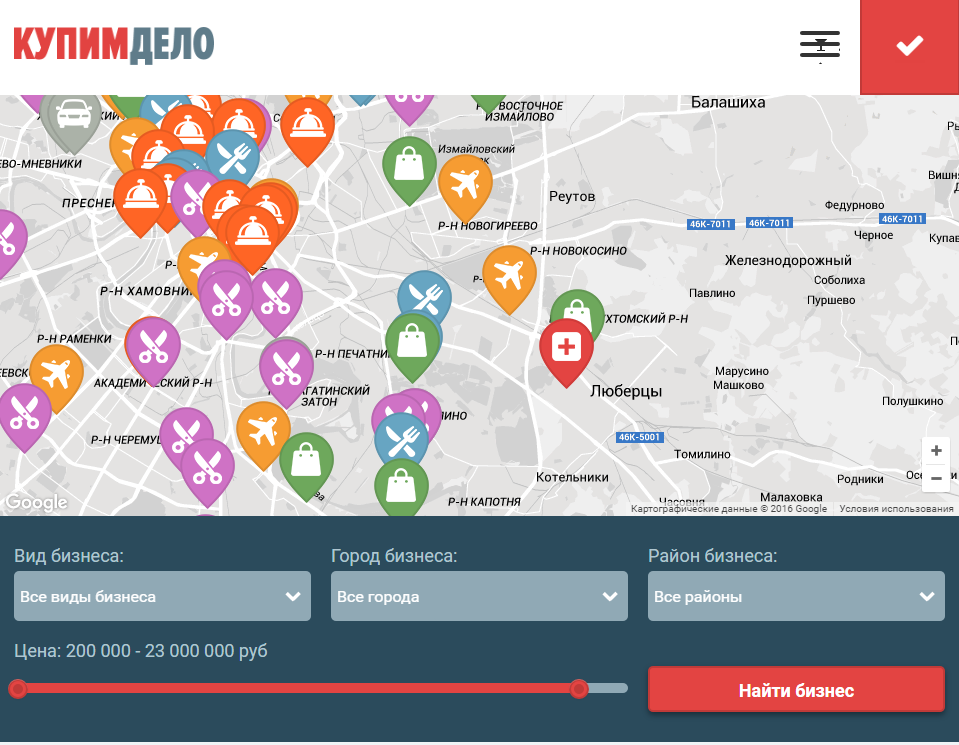
Task: Open the Город бизнеса dropdown
Action: (479, 596)
